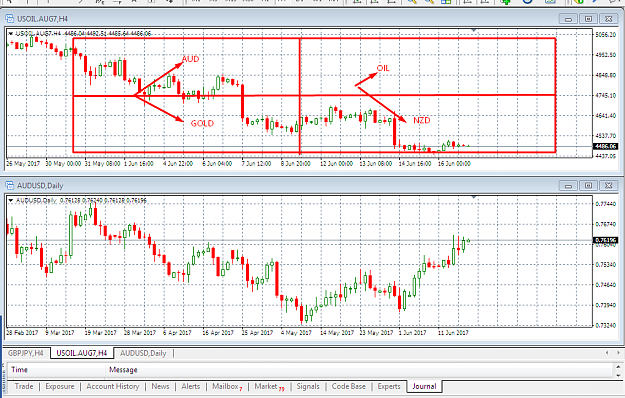Switch to the GBPJPY,H4 chart tab
The height and width of the screenshot is (398, 625).
[x=26, y=353]
